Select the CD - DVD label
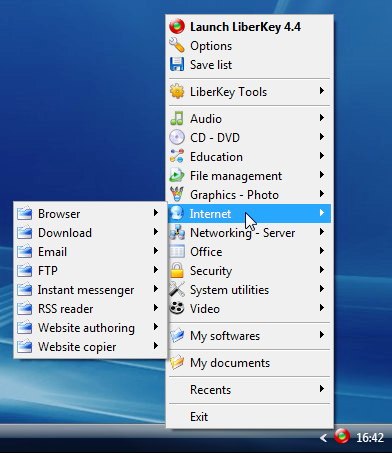This screenshot has height=453, width=392. [215, 138]
